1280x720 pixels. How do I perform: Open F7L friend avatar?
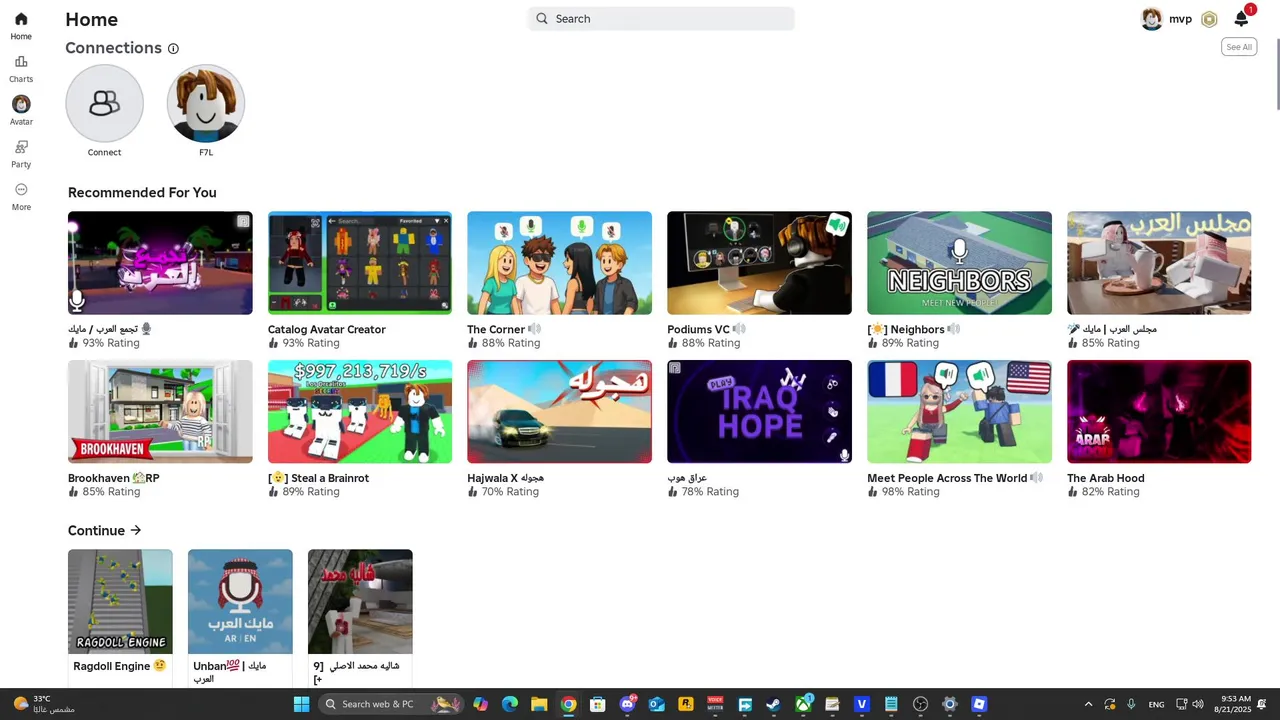(x=205, y=103)
